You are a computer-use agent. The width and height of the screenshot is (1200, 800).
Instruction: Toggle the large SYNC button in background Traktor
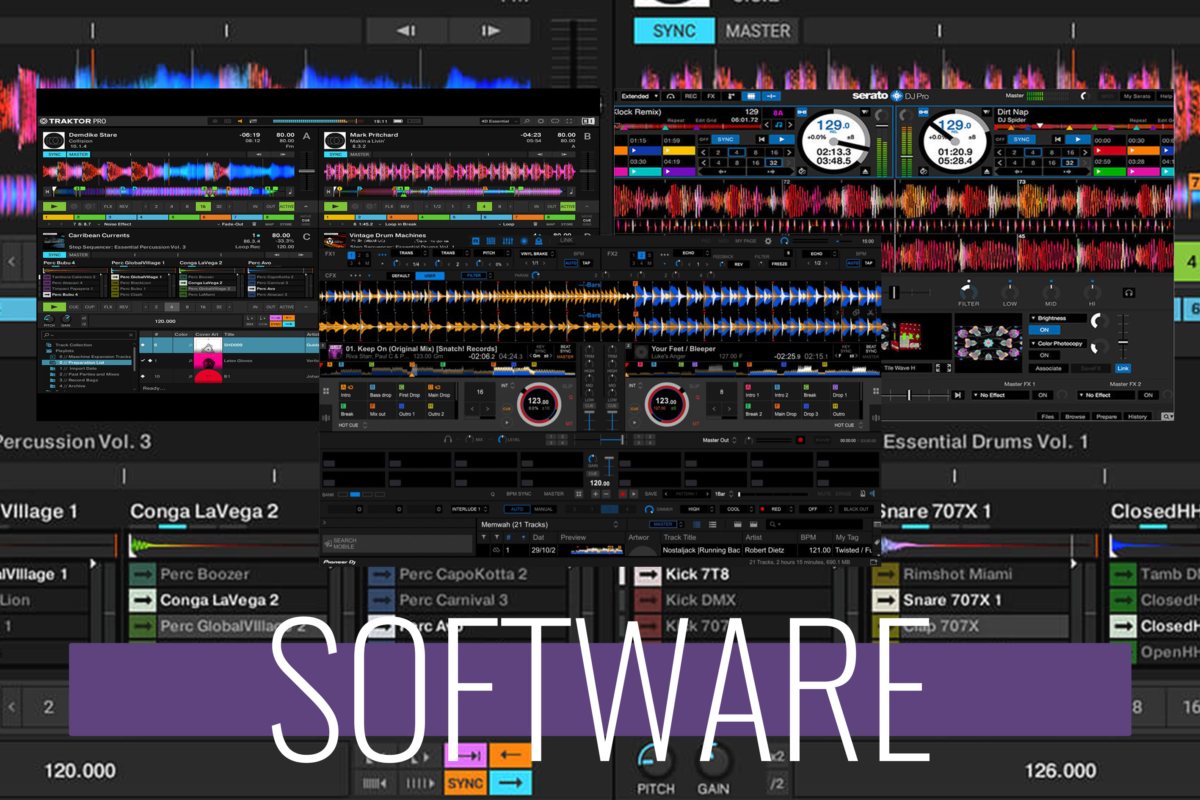[674, 30]
